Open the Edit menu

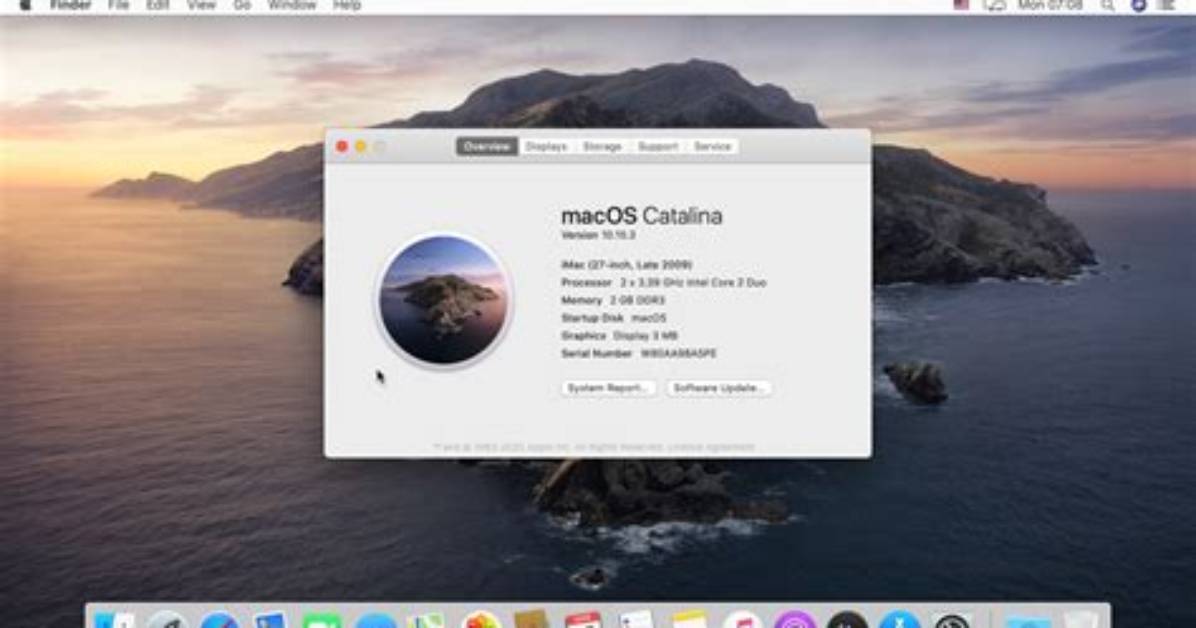[x=158, y=5]
